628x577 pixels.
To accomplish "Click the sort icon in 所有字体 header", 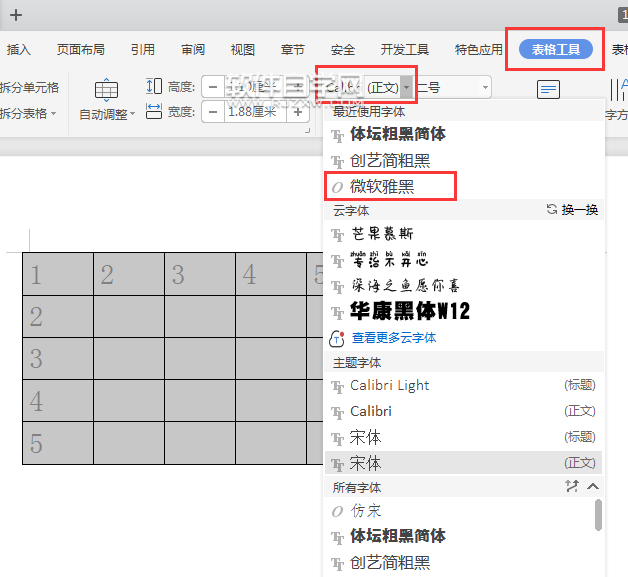I will [571, 487].
